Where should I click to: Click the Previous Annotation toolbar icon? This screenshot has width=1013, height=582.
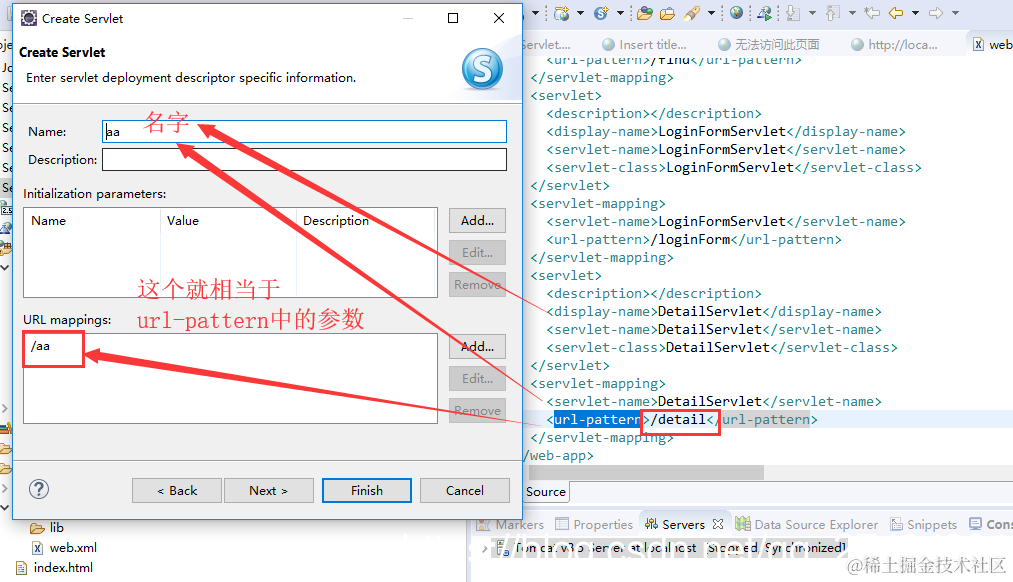click(833, 13)
